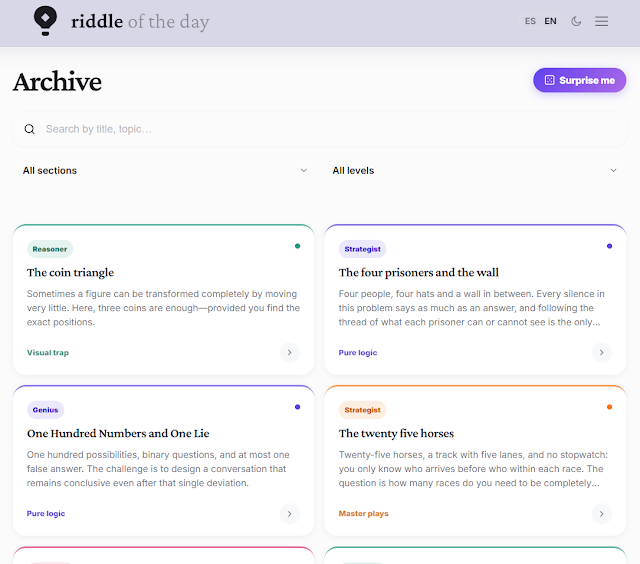Expand the All sections dropdown
The height and width of the screenshot is (564, 640).
pos(164,171)
